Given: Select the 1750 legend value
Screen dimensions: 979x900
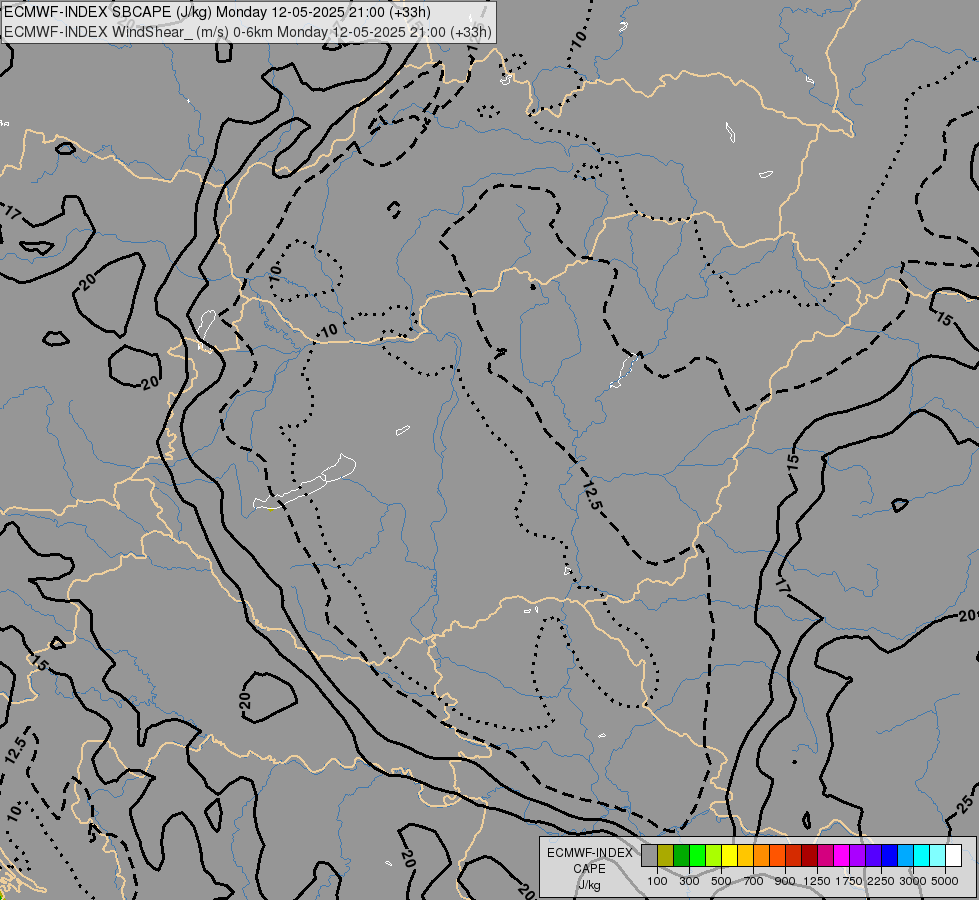Looking at the screenshot, I should [849, 881].
